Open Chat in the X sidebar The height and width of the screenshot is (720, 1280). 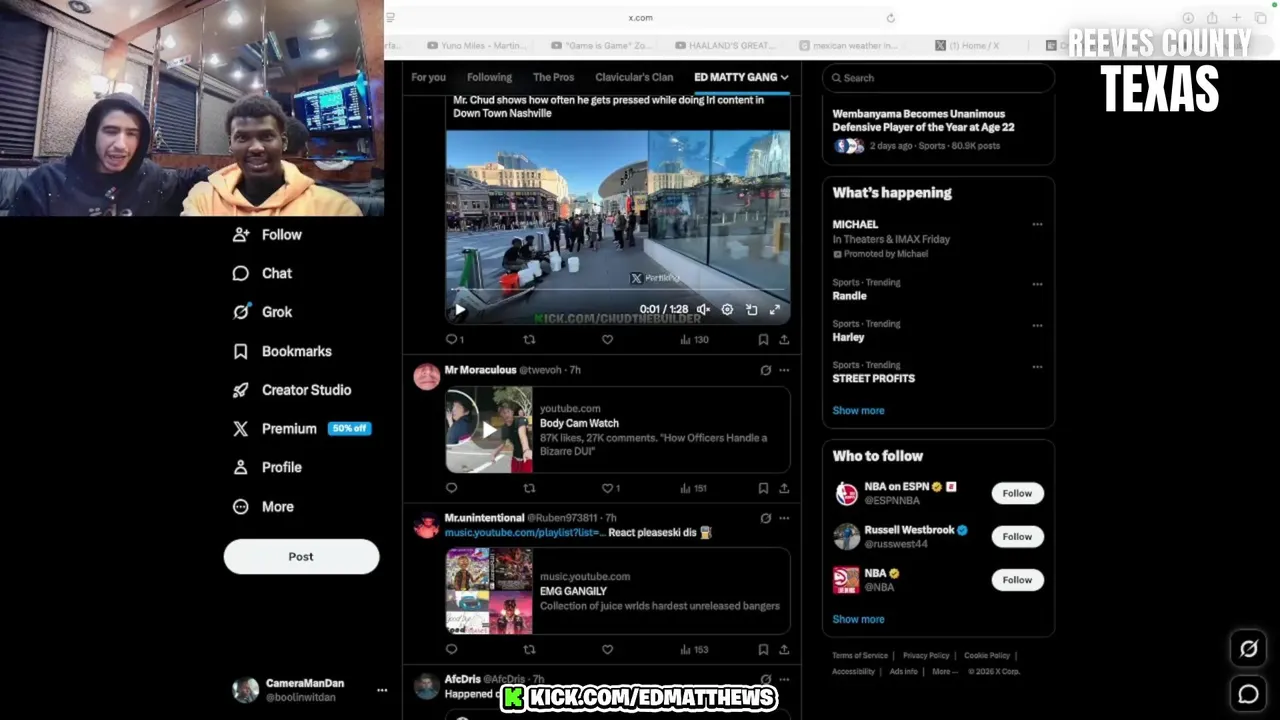(262, 273)
